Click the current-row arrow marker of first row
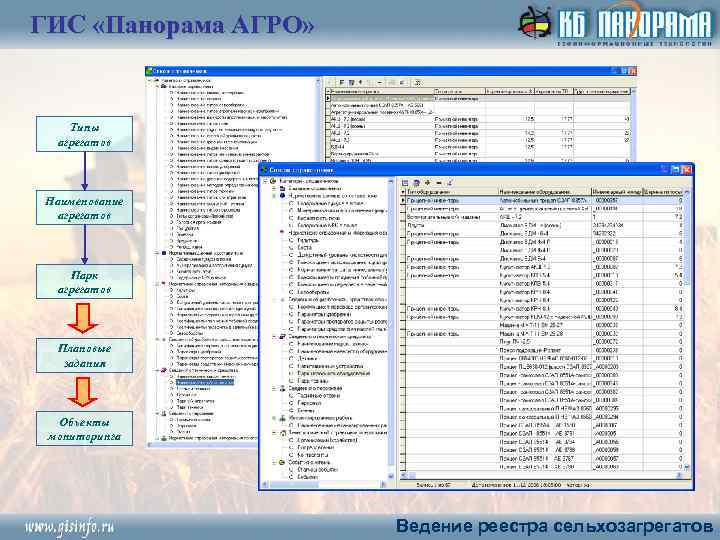The width and height of the screenshot is (720, 540). click(x=403, y=200)
